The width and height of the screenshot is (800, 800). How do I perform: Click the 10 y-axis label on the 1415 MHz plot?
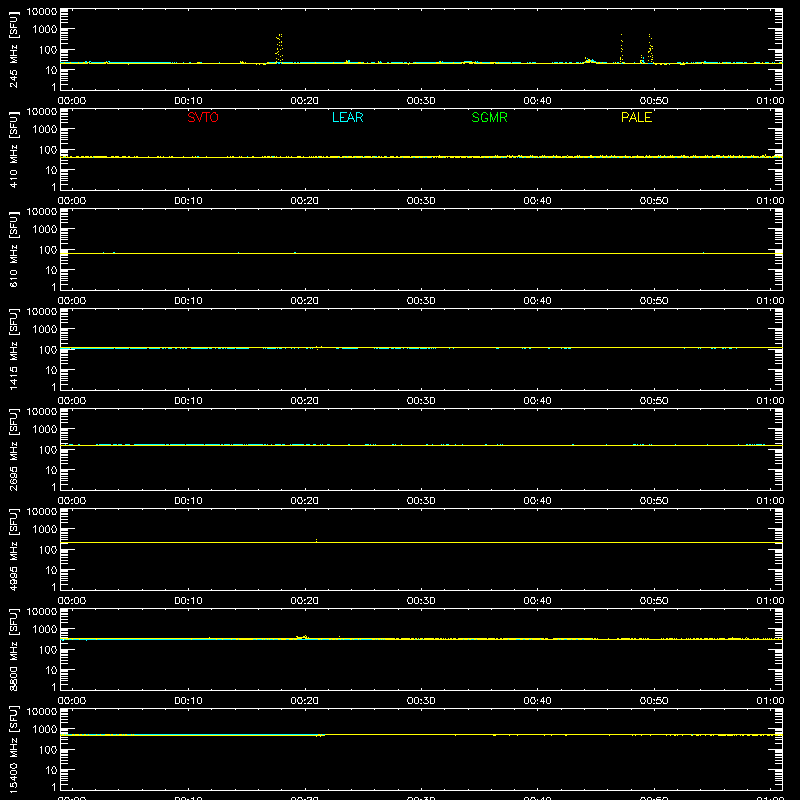(51, 370)
